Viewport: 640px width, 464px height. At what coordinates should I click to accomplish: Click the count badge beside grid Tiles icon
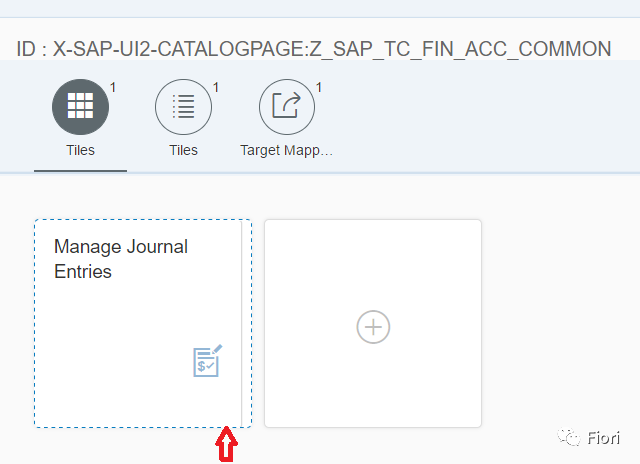point(113,88)
